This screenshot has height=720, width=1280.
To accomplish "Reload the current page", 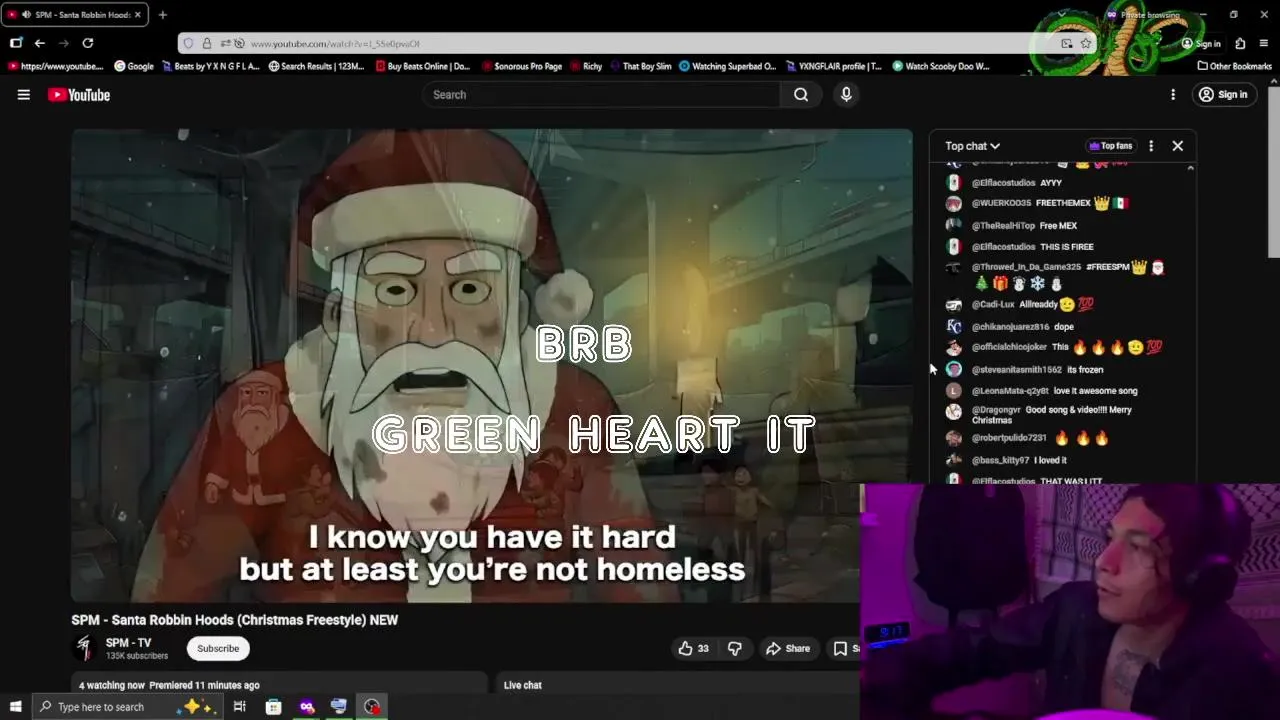I will [88, 43].
